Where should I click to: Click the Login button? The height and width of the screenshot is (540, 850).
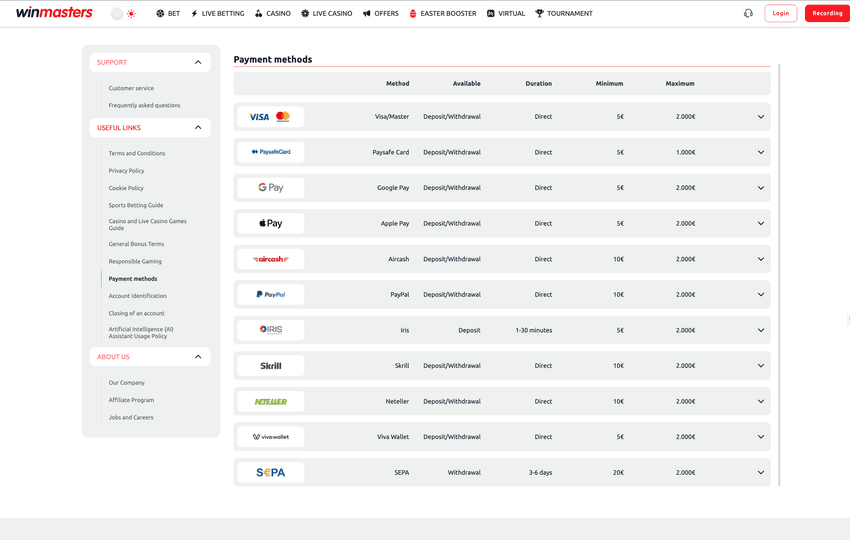[781, 13]
